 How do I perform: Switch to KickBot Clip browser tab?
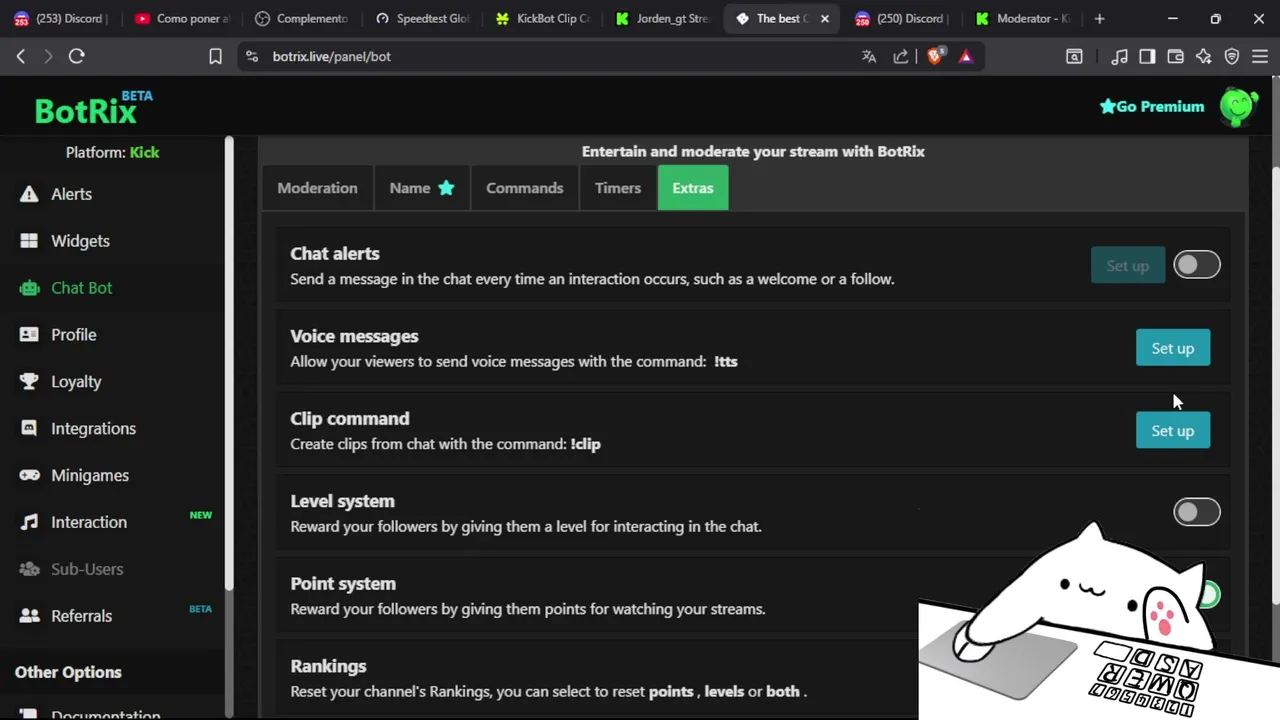click(542, 18)
